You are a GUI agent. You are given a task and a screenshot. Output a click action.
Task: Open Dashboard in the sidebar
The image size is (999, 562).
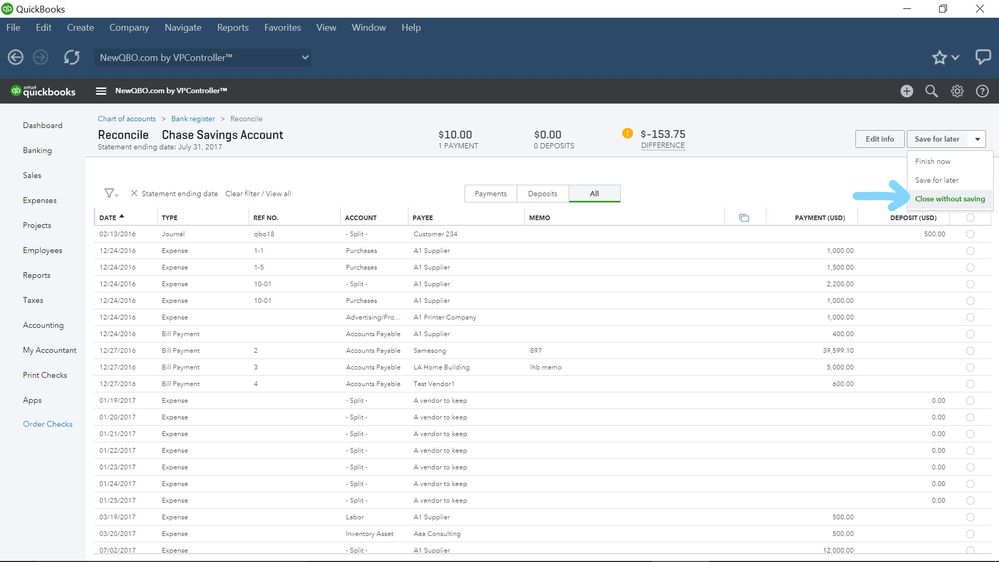tap(43, 125)
